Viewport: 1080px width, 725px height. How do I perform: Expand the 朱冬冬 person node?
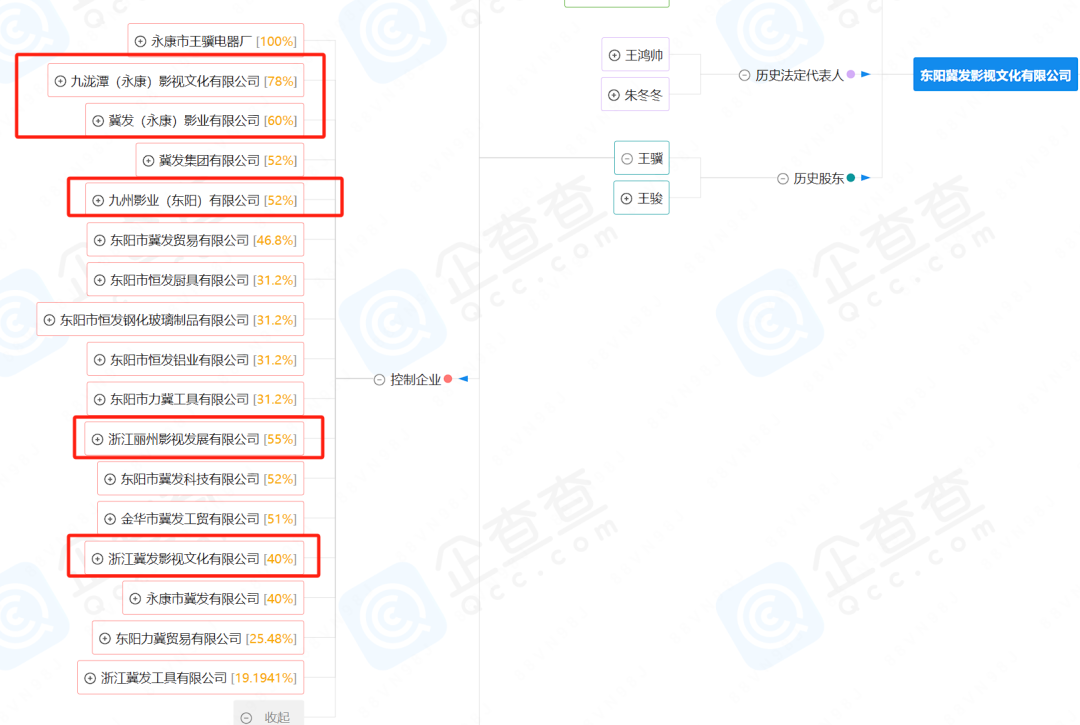coord(614,95)
